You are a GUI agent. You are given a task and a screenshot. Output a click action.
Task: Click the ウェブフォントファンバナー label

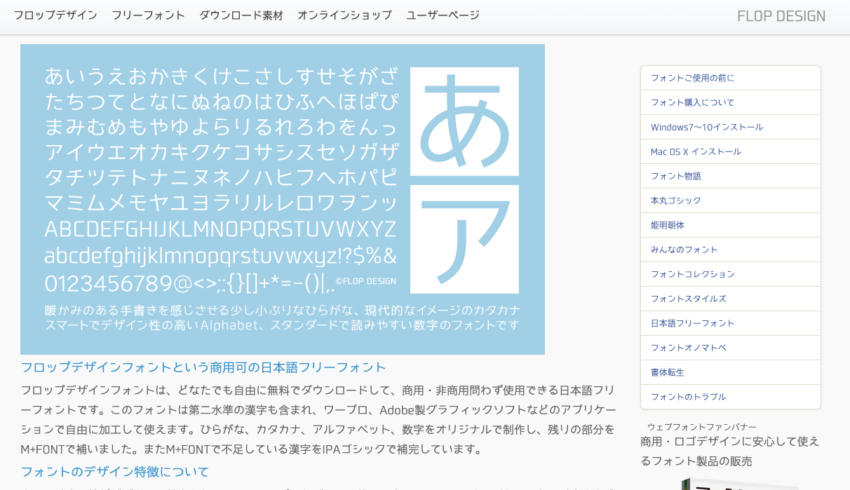click(x=701, y=427)
